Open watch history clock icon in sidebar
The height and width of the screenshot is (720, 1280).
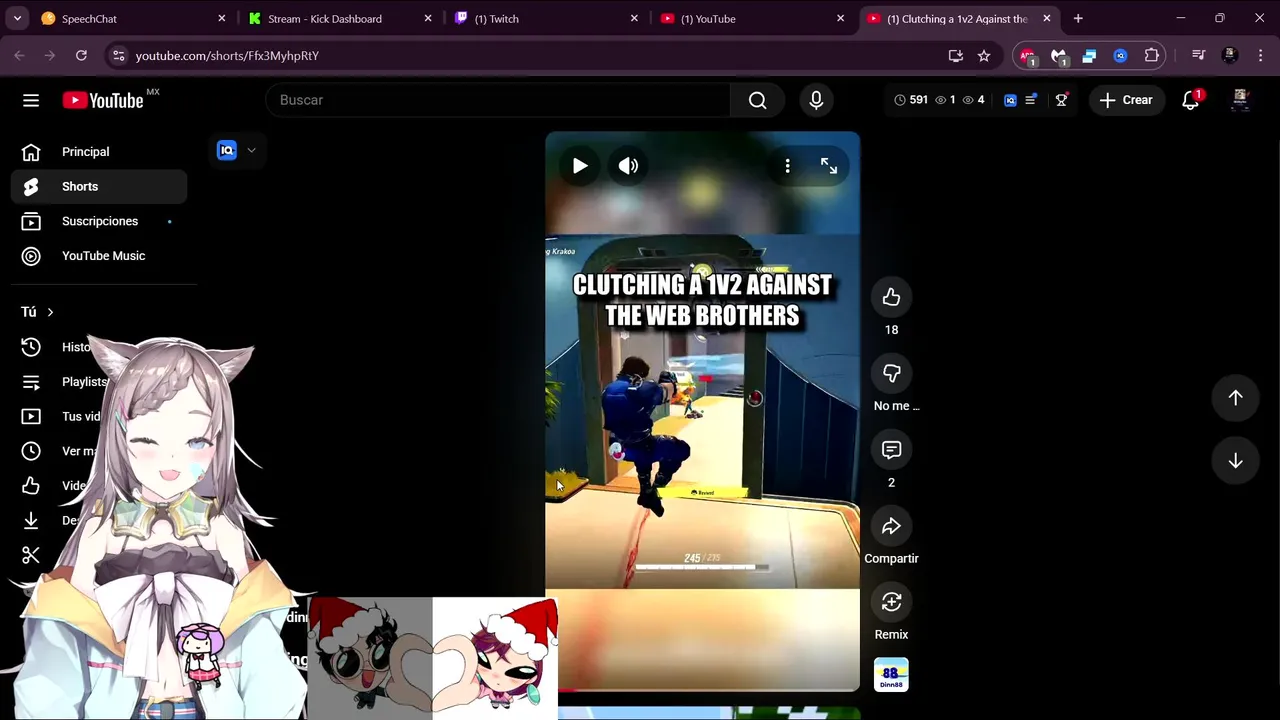click(31, 347)
